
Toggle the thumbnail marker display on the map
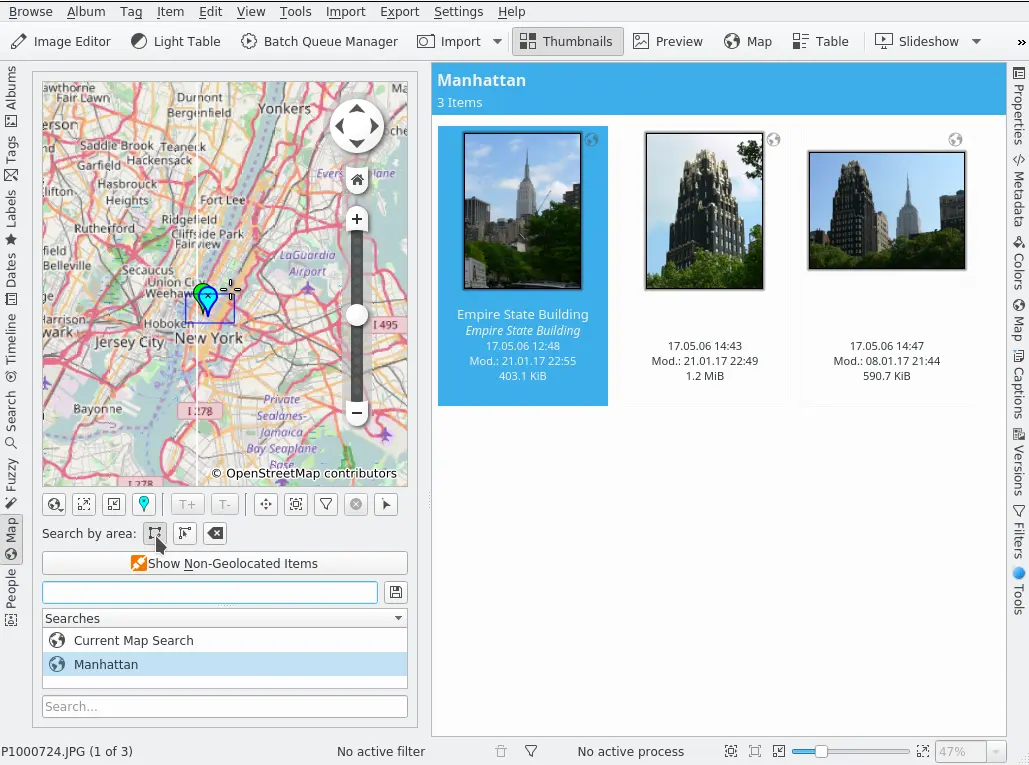[x=144, y=505]
